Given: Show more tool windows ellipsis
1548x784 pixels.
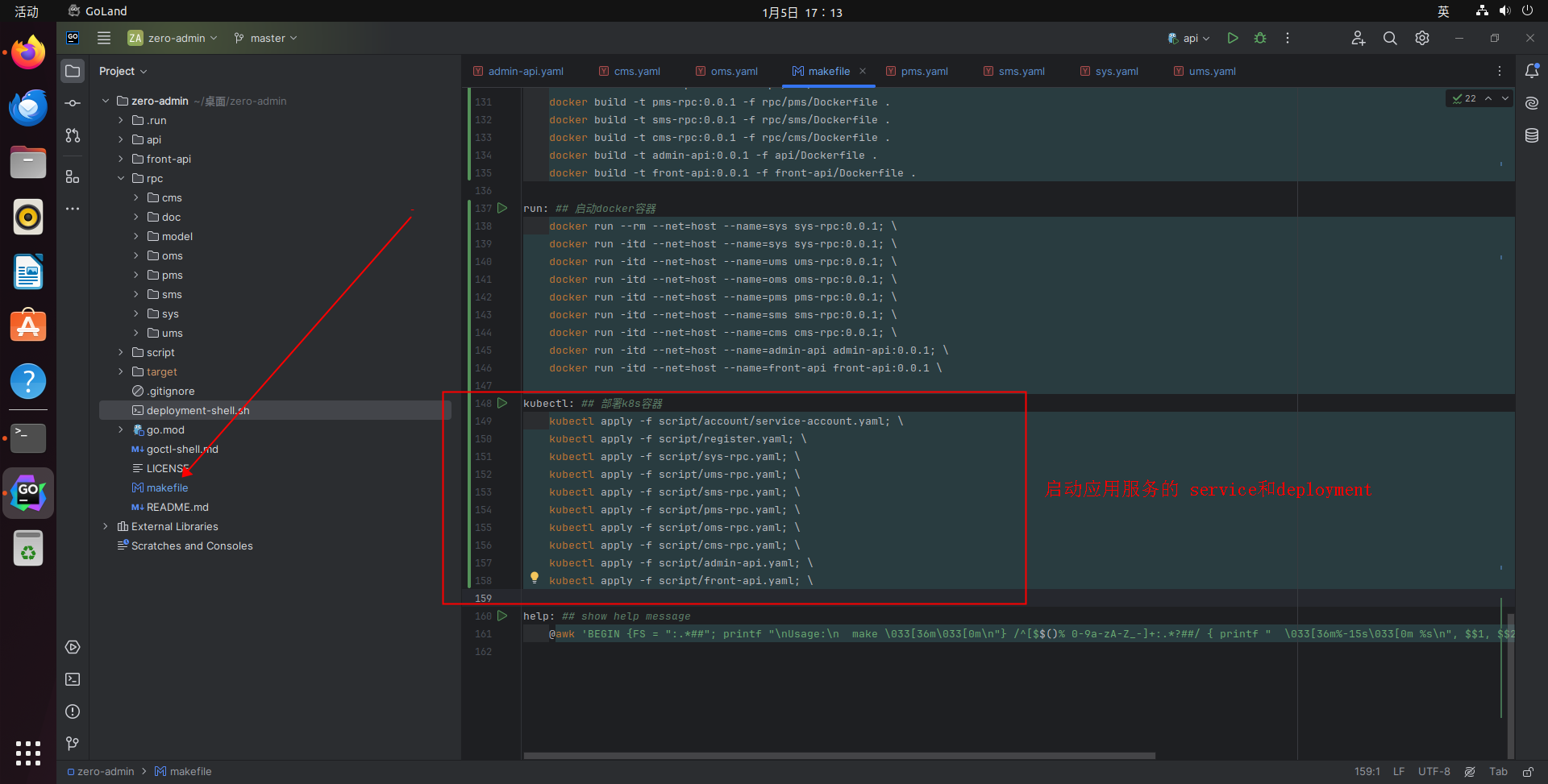Looking at the screenshot, I should click(x=73, y=209).
